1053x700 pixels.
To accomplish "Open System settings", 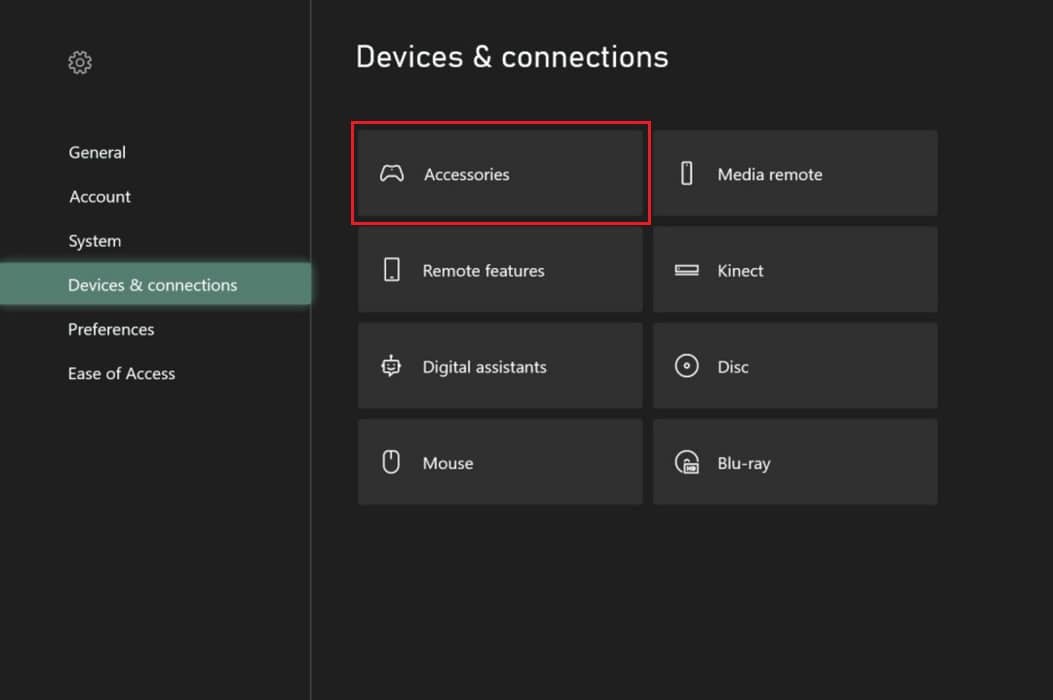I will coord(94,240).
